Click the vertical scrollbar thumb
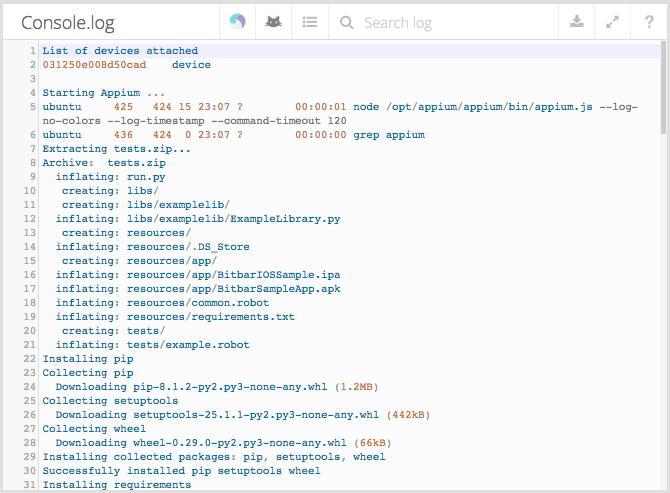670x493 pixels. tap(663, 90)
